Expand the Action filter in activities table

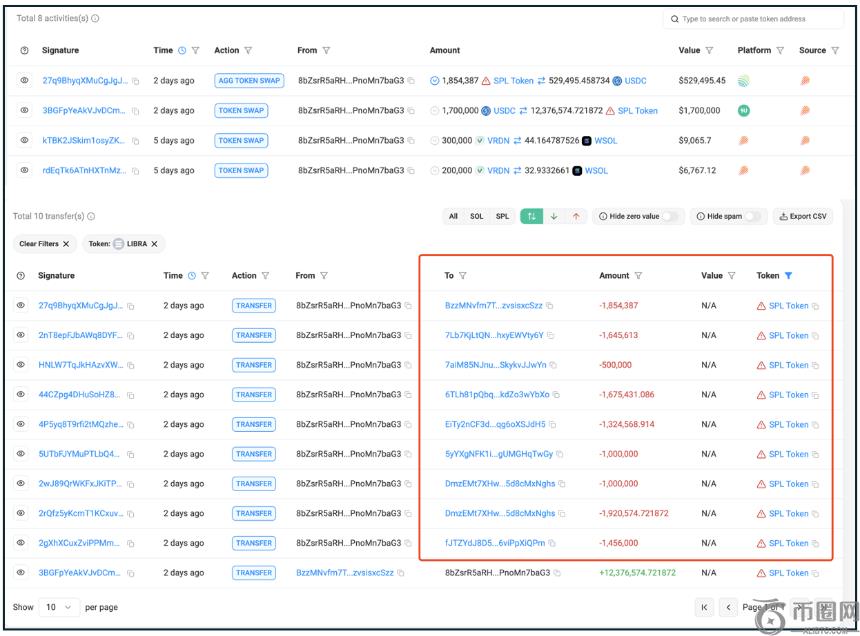[x=248, y=50]
